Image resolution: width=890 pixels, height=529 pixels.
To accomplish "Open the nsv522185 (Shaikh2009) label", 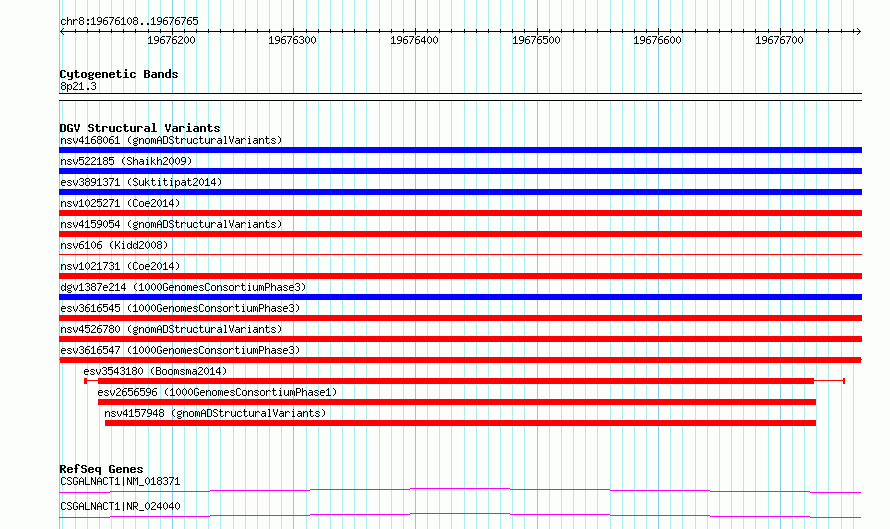I will 126,161.
